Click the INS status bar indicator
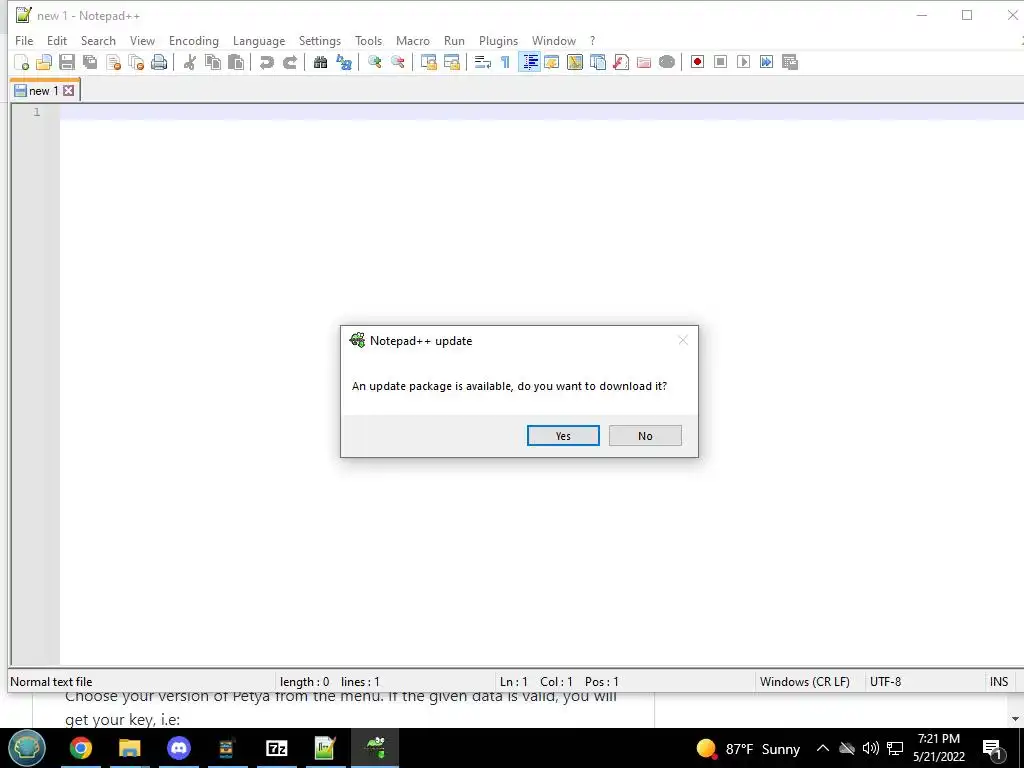Image resolution: width=1024 pixels, height=768 pixels. [x=999, y=681]
